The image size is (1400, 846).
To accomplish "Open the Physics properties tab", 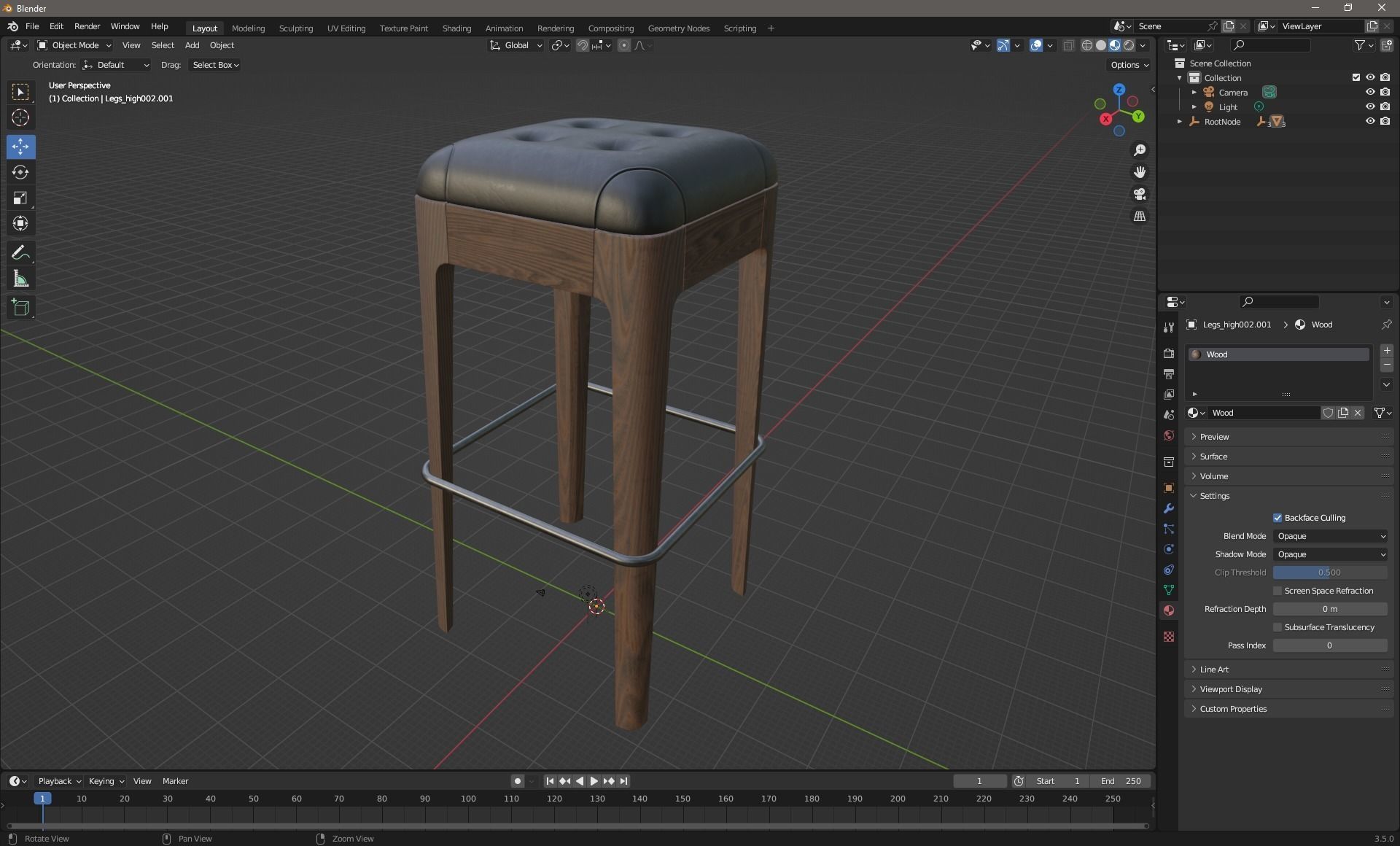I will [x=1169, y=549].
